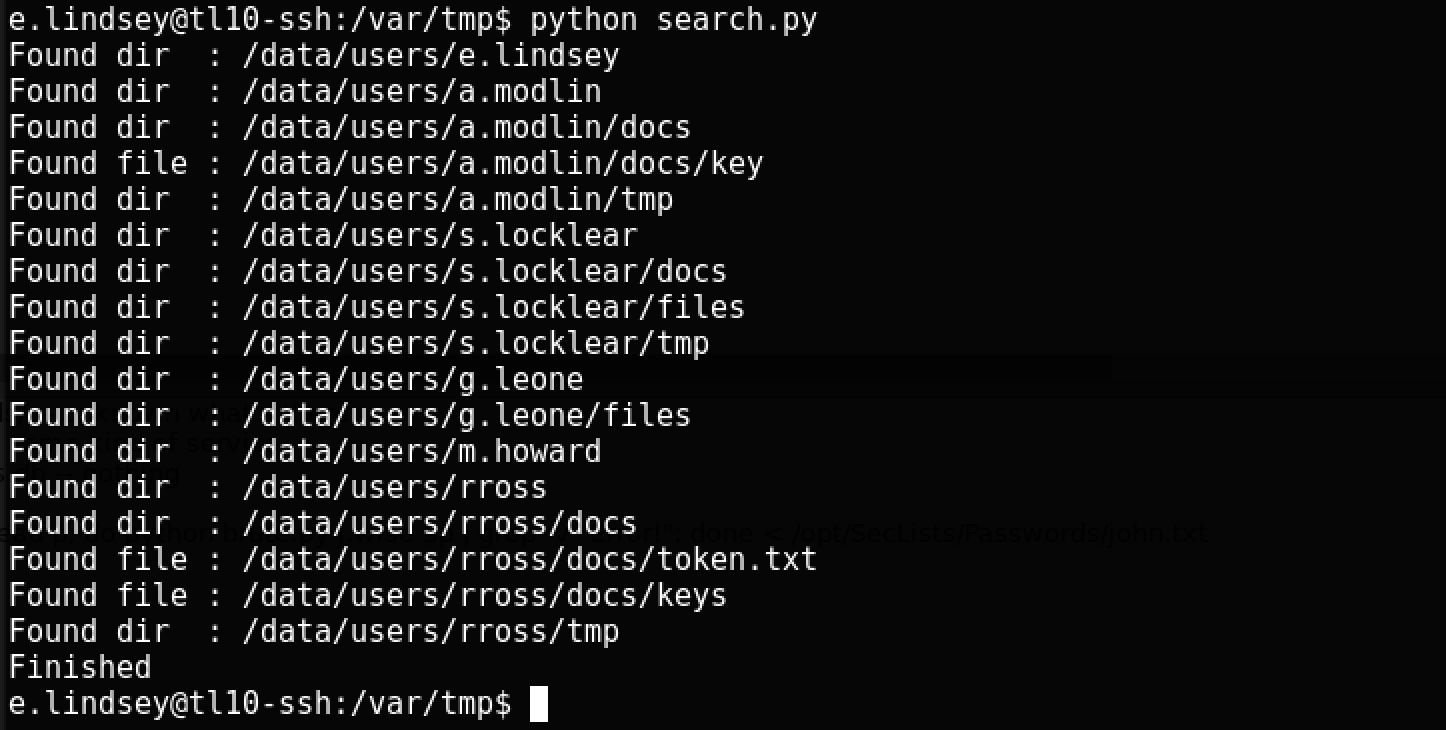
Task: Click the token.txt file path line
Action: 529,559
